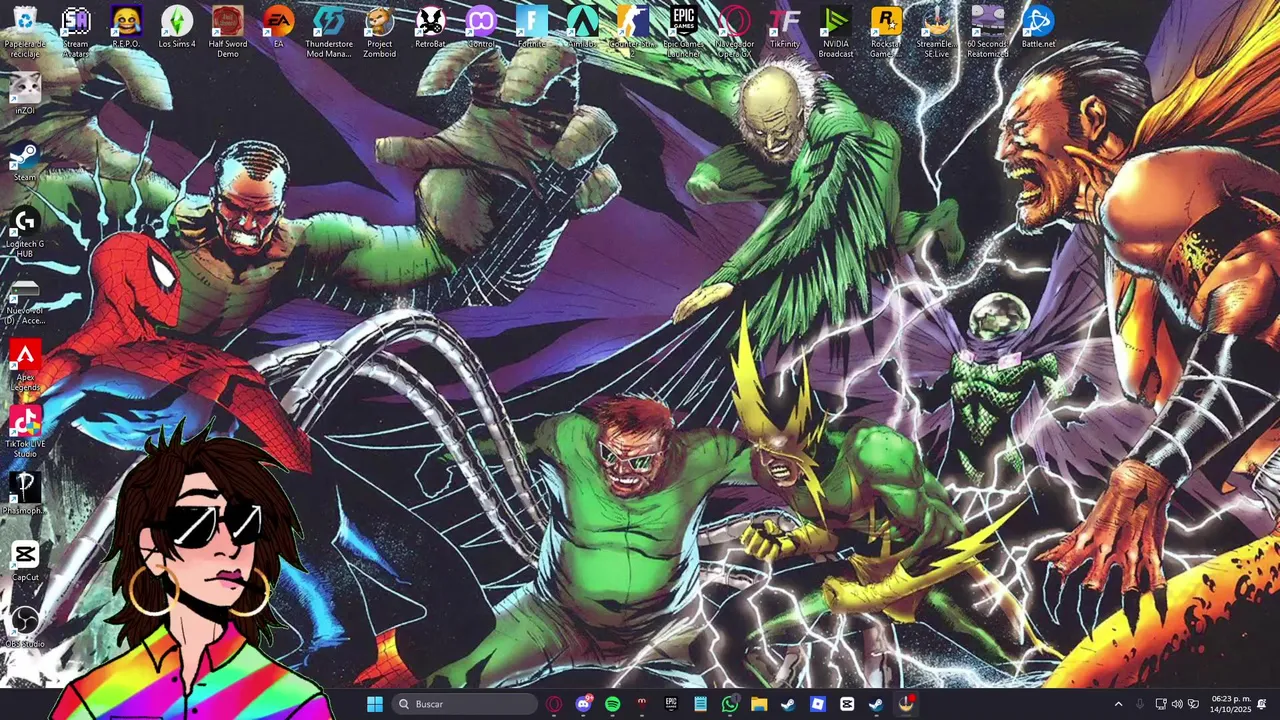
Task: Click the Steam desktop shortcut
Action: click(x=25, y=162)
